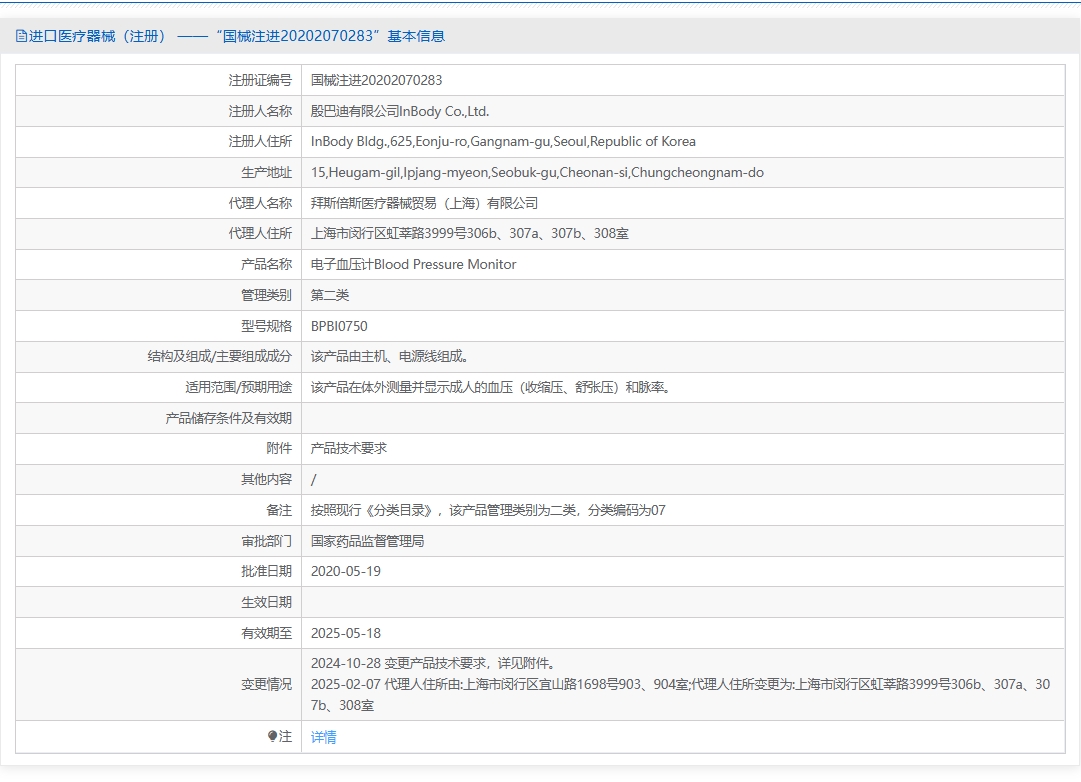This screenshot has height=782, width=1081.
Task: Click the 变更情况 label
Action: click(x=266, y=684)
